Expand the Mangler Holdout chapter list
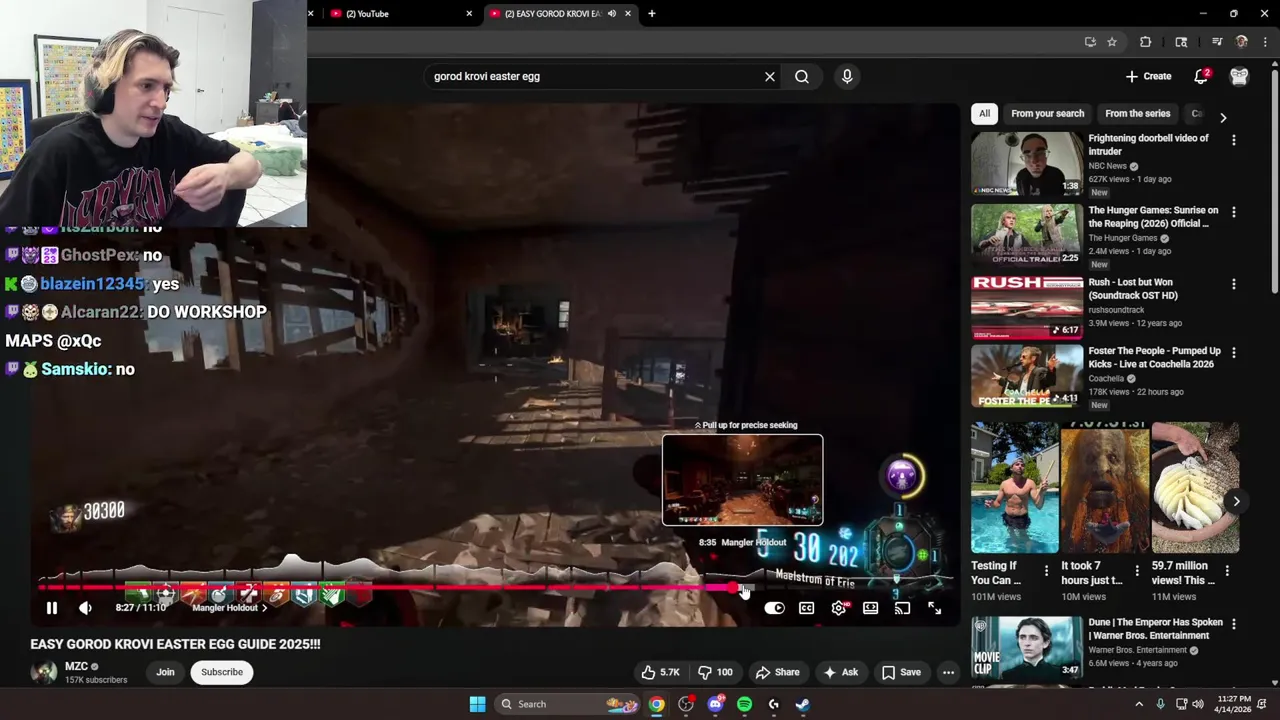This screenshot has height=720, width=1280. [229, 608]
